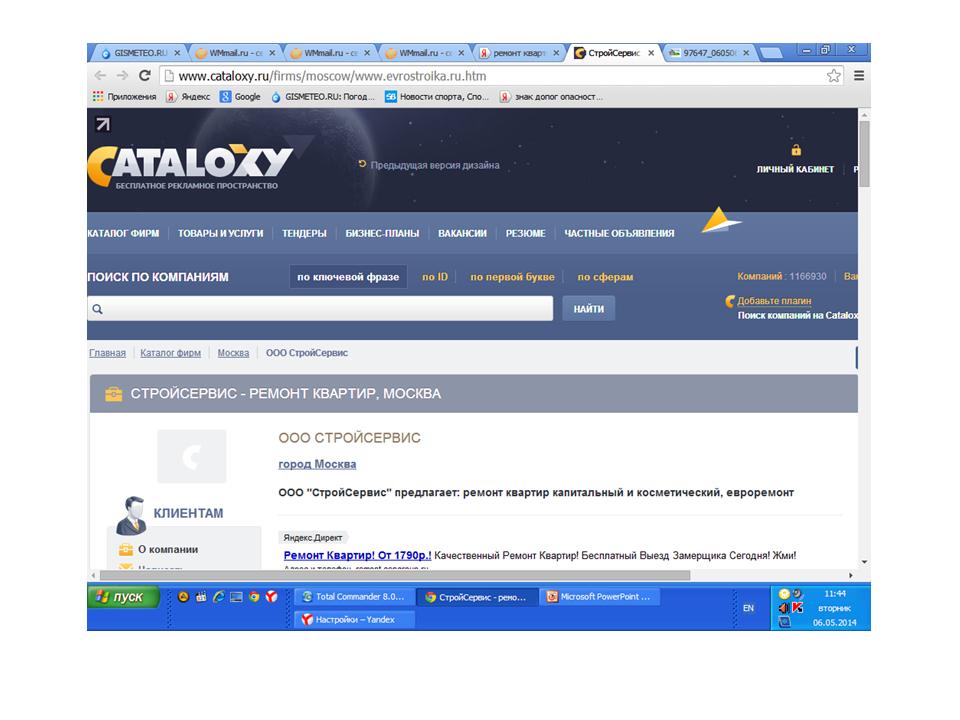This screenshot has height=720, width=960.
Task: Click the briefcase icon in the page header
Action: tap(113, 394)
